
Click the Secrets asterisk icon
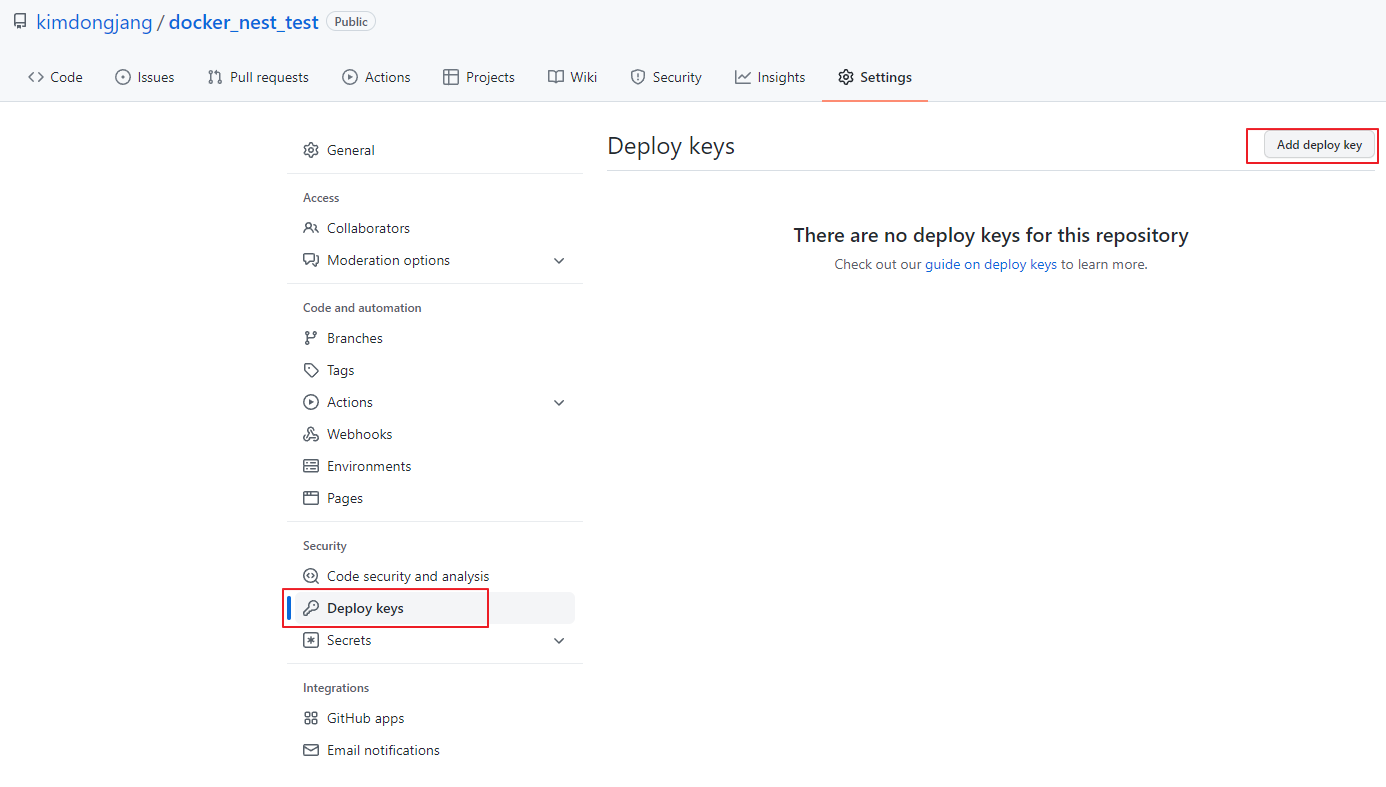[311, 640]
